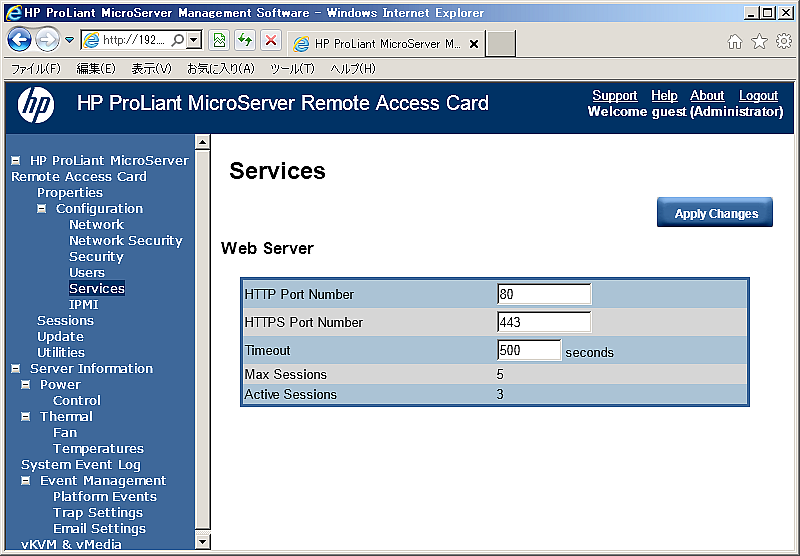Click the green Refresh arrows icon
This screenshot has height=556, width=800.
tap(245, 40)
